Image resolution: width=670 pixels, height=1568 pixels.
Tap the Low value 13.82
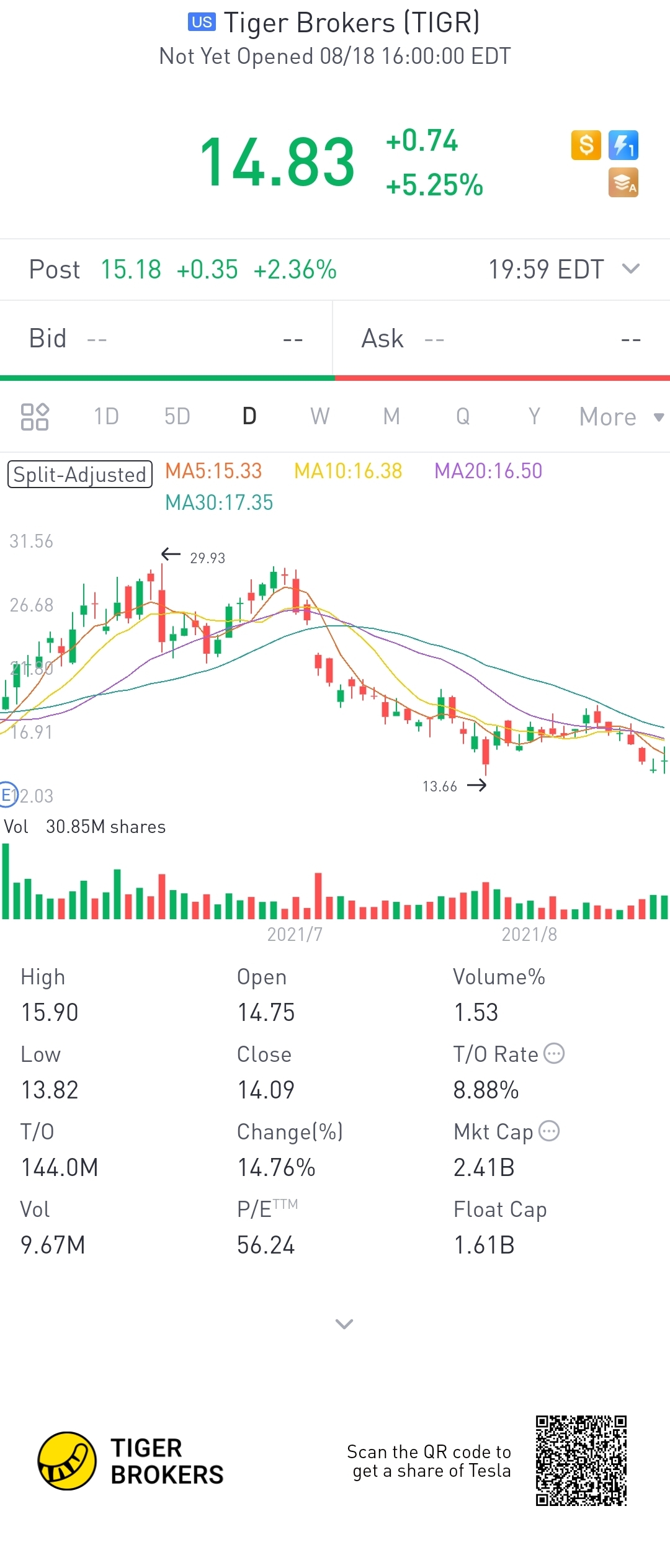(x=50, y=1090)
